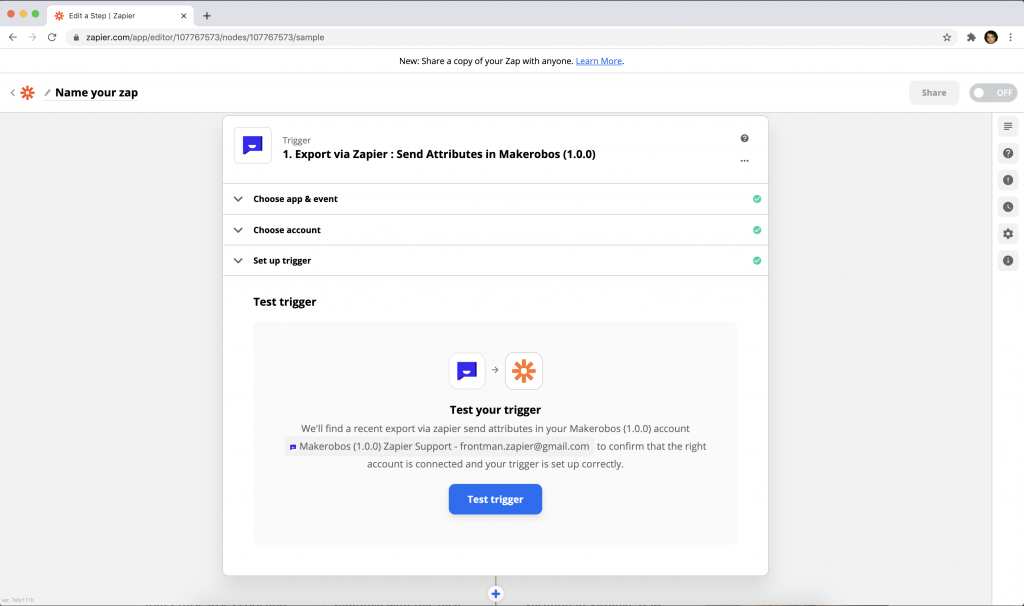Close the Edit a Step browser tab
Image resolution: width=1024 pixels, height=606 pixels.
tap(184, 16)
